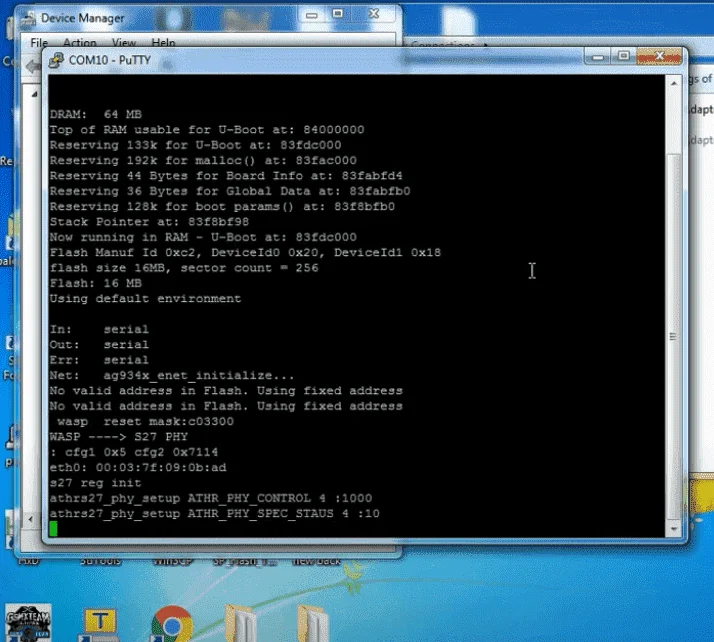Open View menu in Device Manager
The height and width of the screenshot is (642, 714).
pos(124,43)
